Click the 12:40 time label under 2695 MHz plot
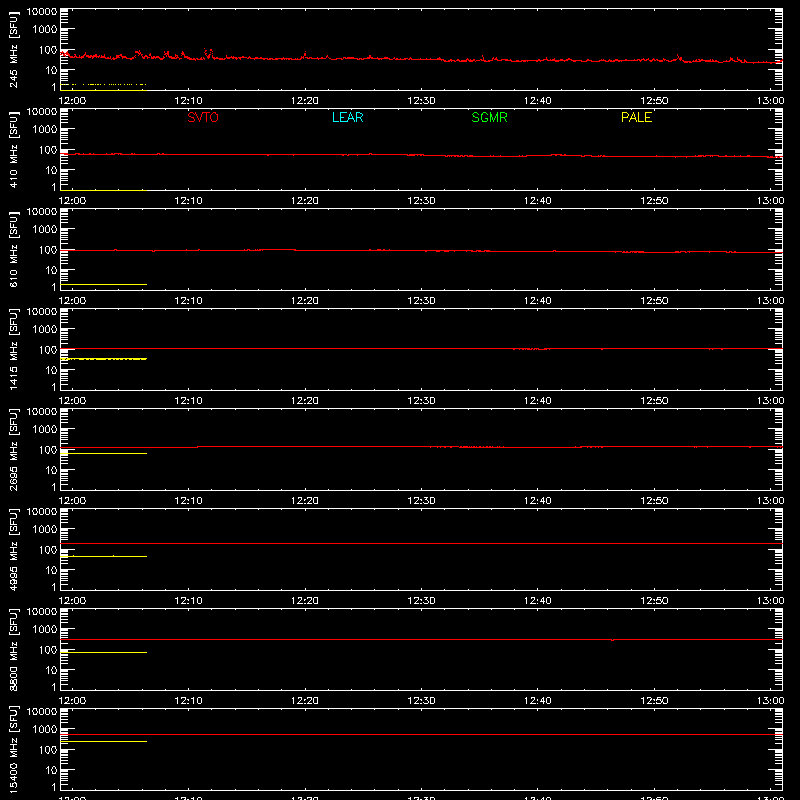Viewport: 800px width, 800px height. (x=537, y=501)
